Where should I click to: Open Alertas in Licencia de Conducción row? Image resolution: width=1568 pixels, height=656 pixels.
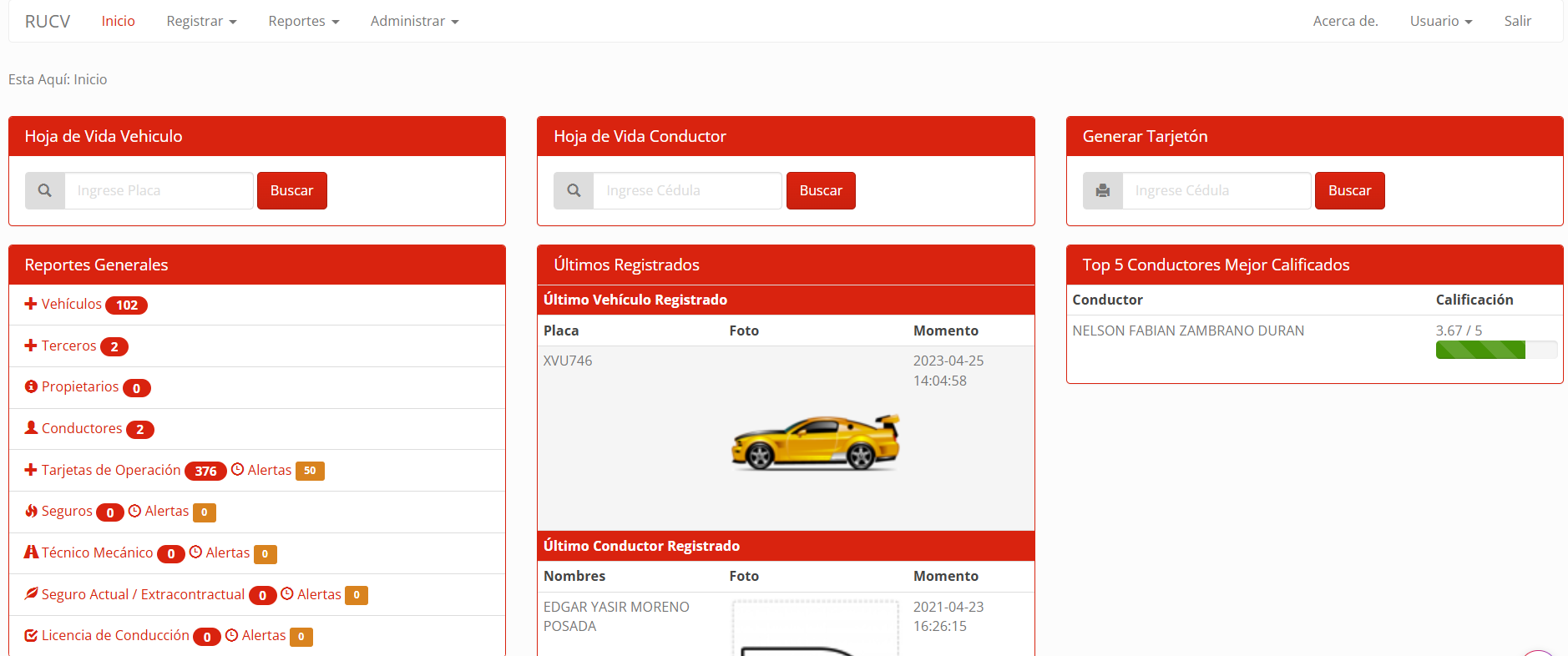264,635
